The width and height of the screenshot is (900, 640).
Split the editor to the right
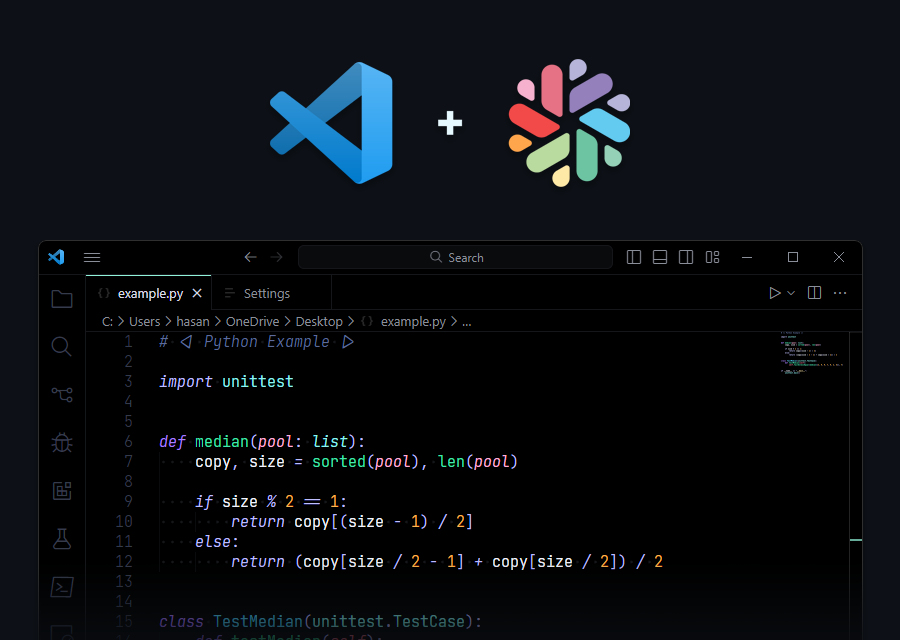pyautogui.click(x=814, y=293)
